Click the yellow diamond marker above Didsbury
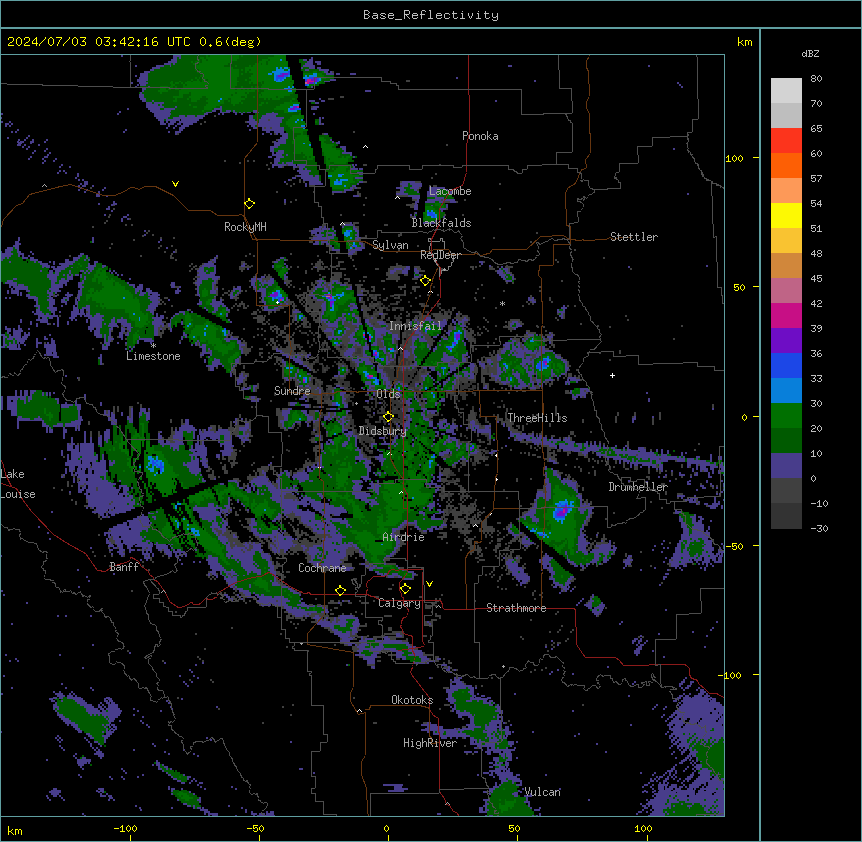 (x=388, y=417)
